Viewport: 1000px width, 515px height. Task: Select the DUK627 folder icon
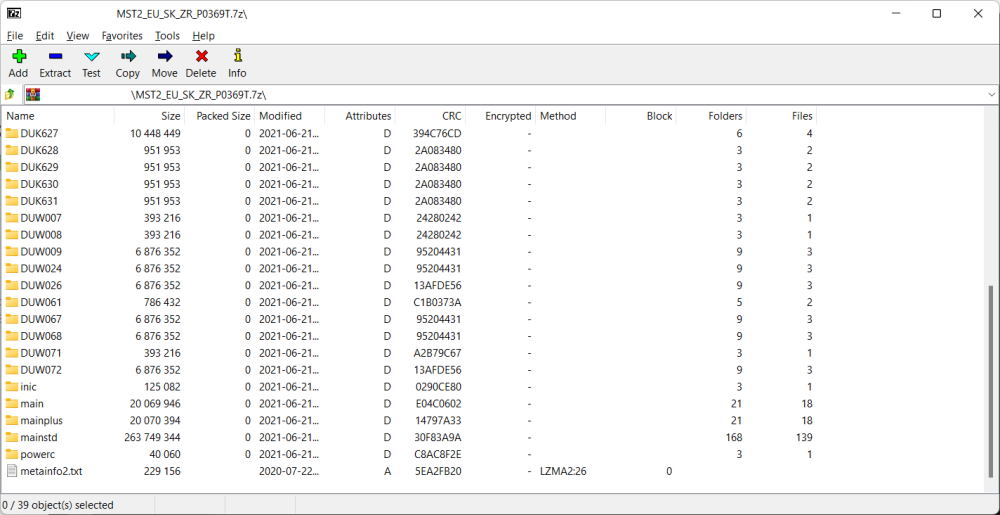coord(12,133)
